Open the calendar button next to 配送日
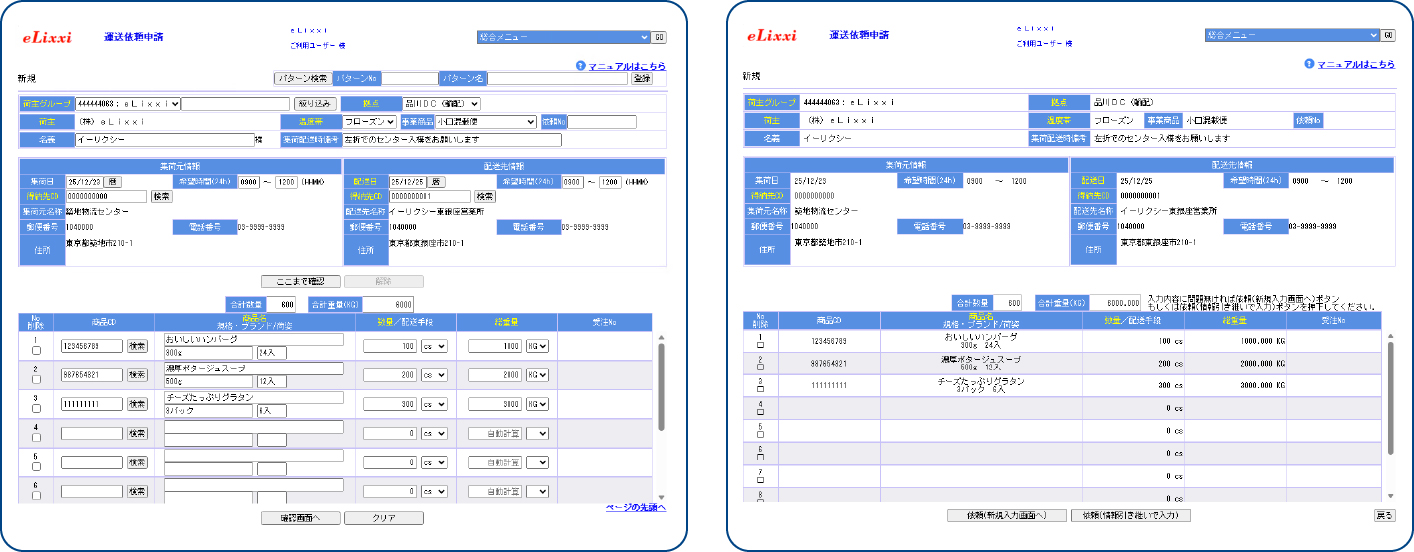The height and width of the screenshot is (552, 1414). point(436,182)
